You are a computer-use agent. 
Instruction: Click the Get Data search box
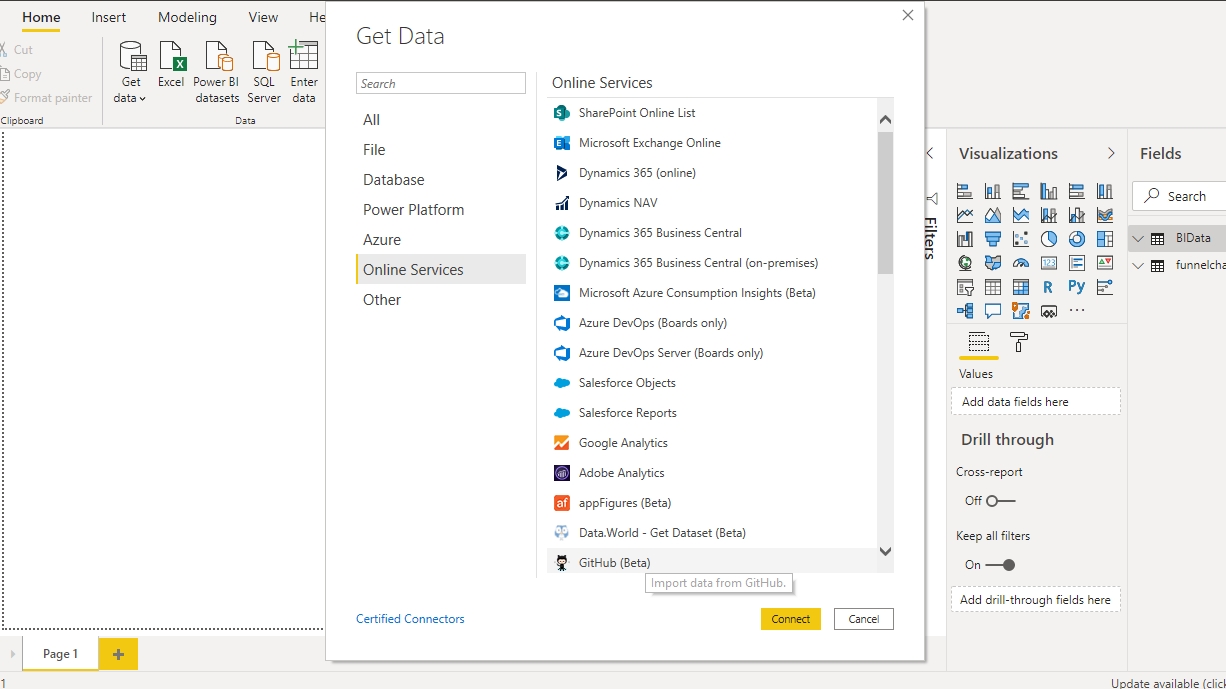441,83
